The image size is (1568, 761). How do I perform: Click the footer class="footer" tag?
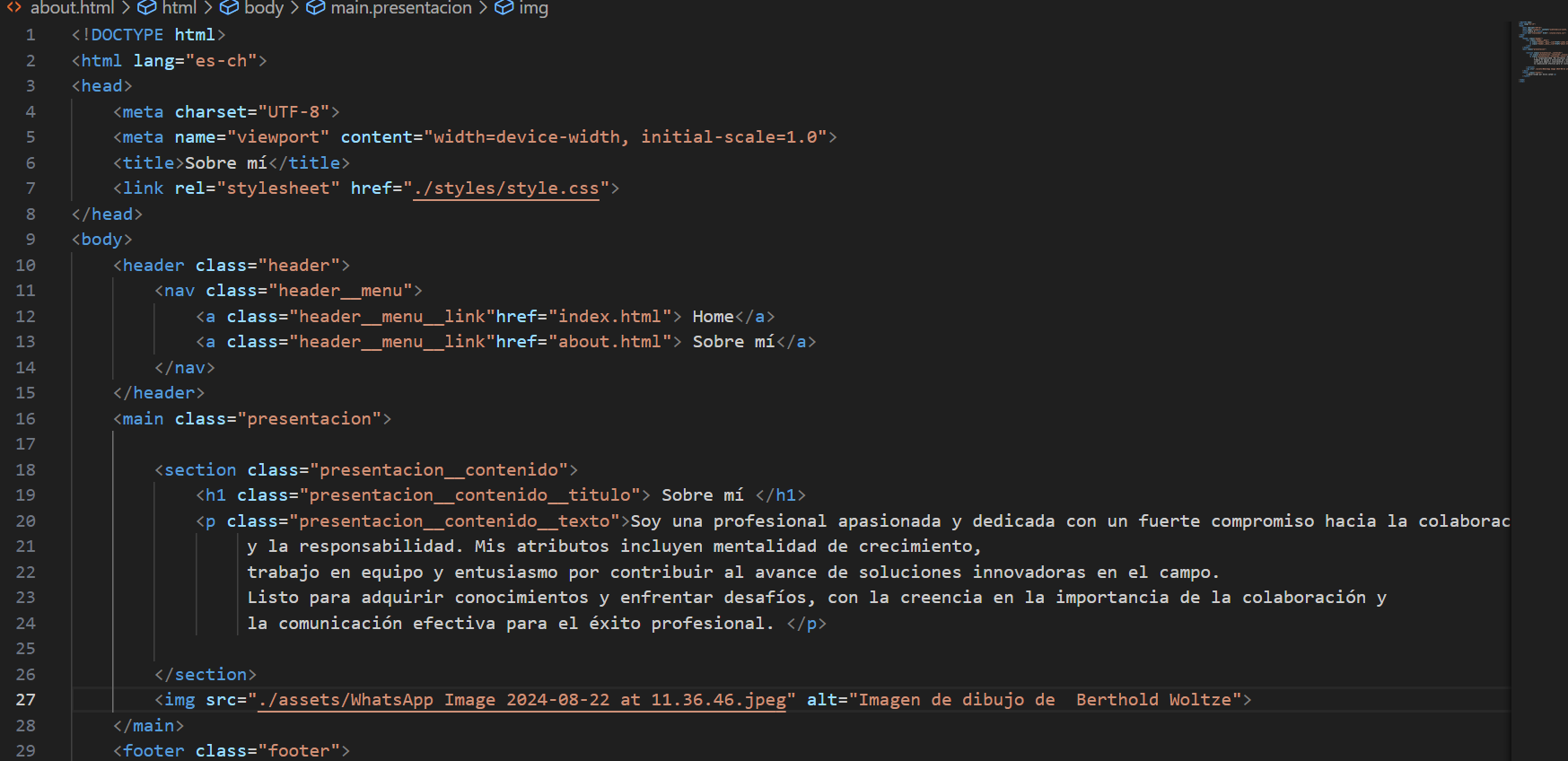click(232, 751)
